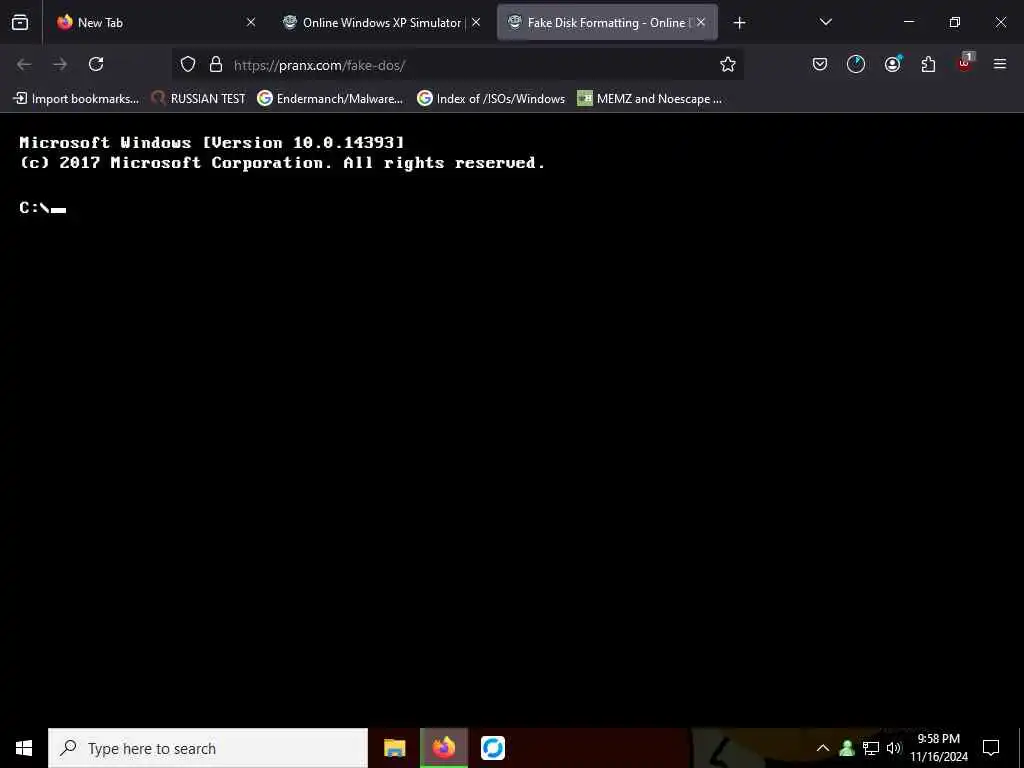
Task: Open Index of /ISOs/Windows bookmark
Action: tap(491, 99)
